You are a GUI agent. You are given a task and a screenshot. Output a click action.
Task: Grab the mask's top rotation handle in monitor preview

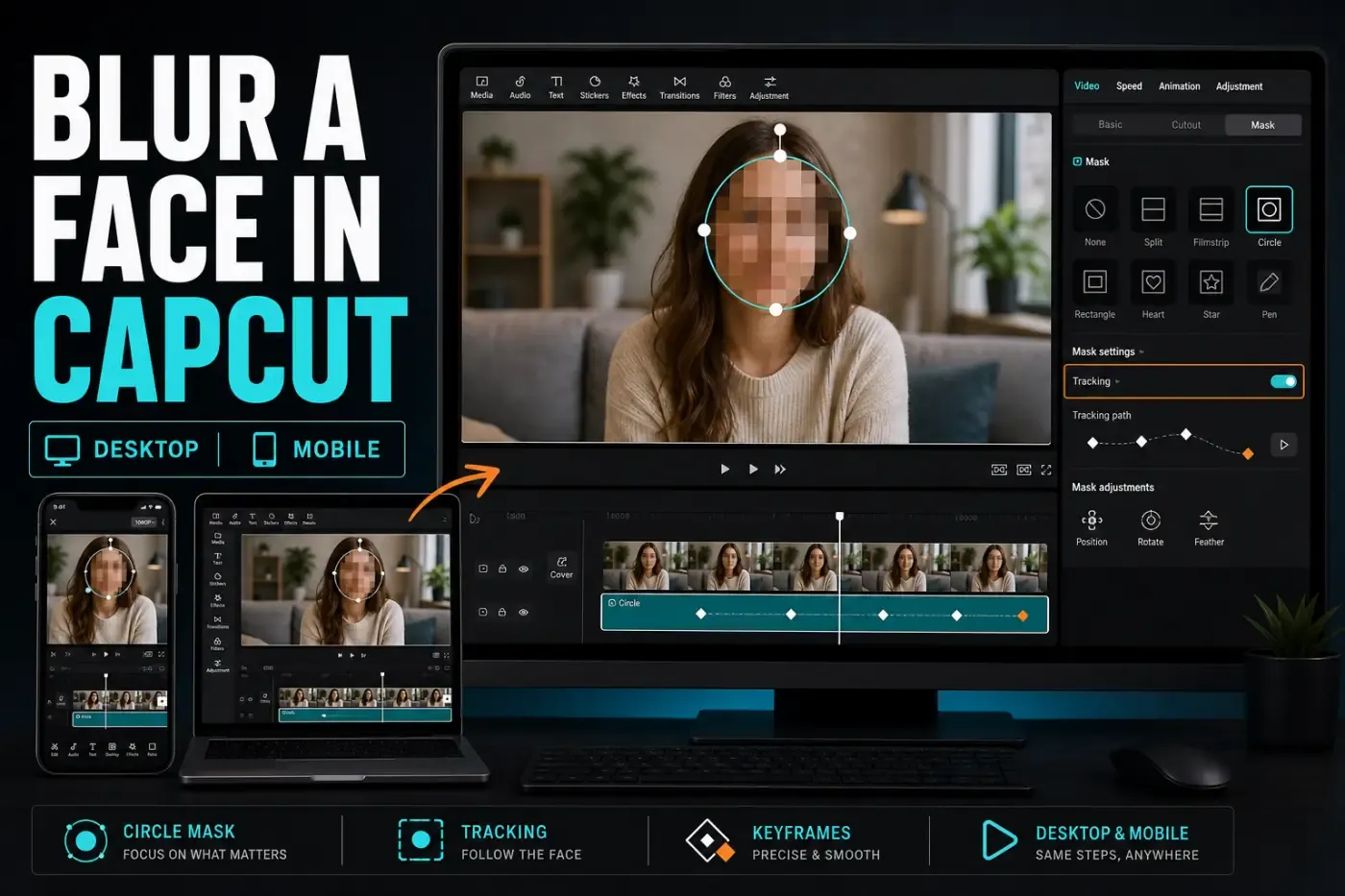pyautogui.click(x=780, y=130)
